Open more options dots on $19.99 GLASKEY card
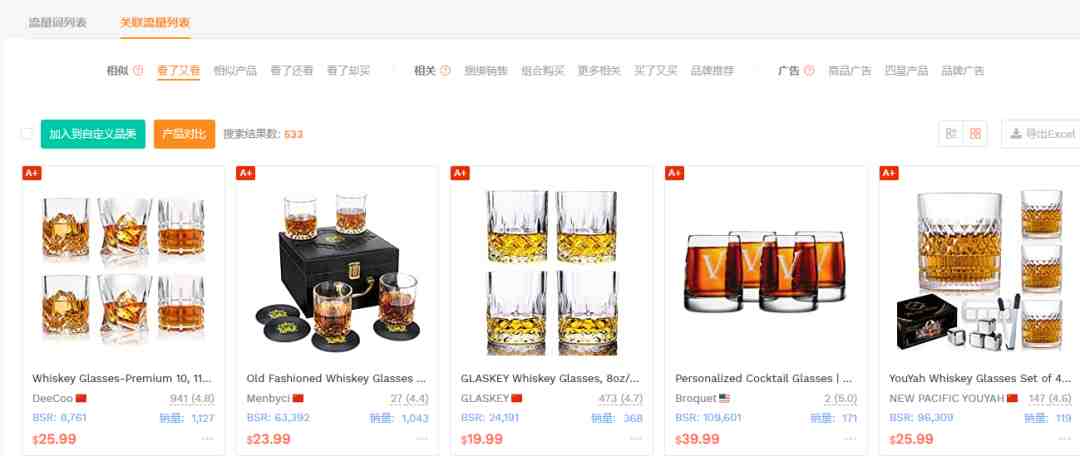This screenshot has width=1080, height=456. point(636,439)
